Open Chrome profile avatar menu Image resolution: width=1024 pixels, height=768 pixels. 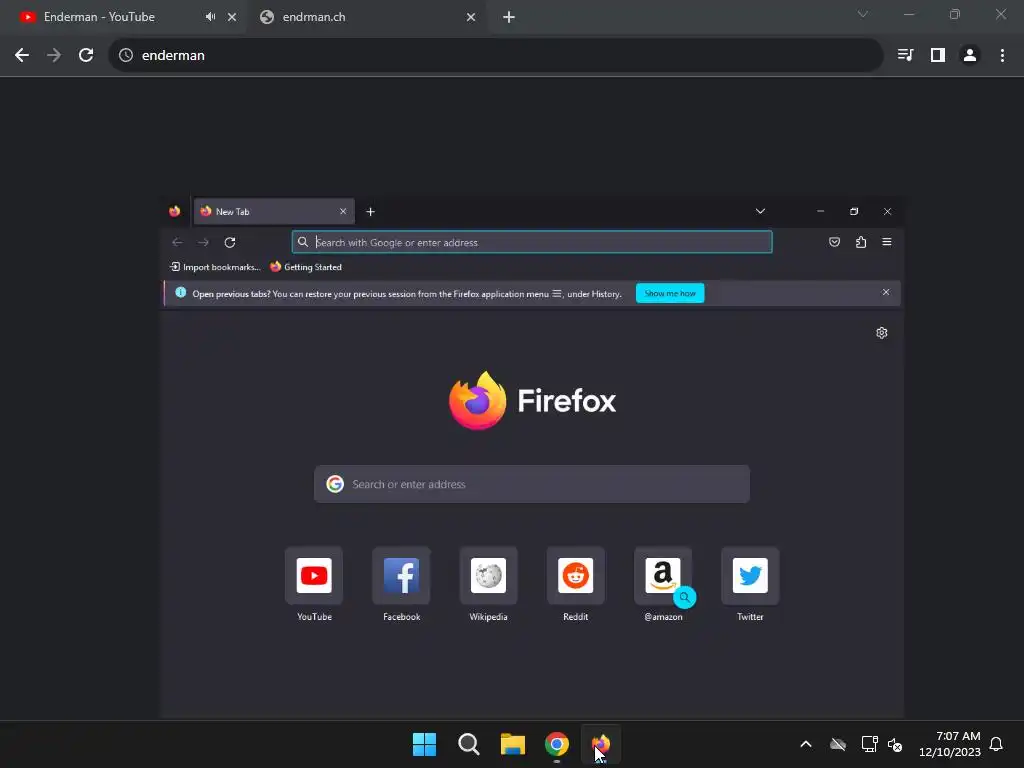tap(970, 56)
